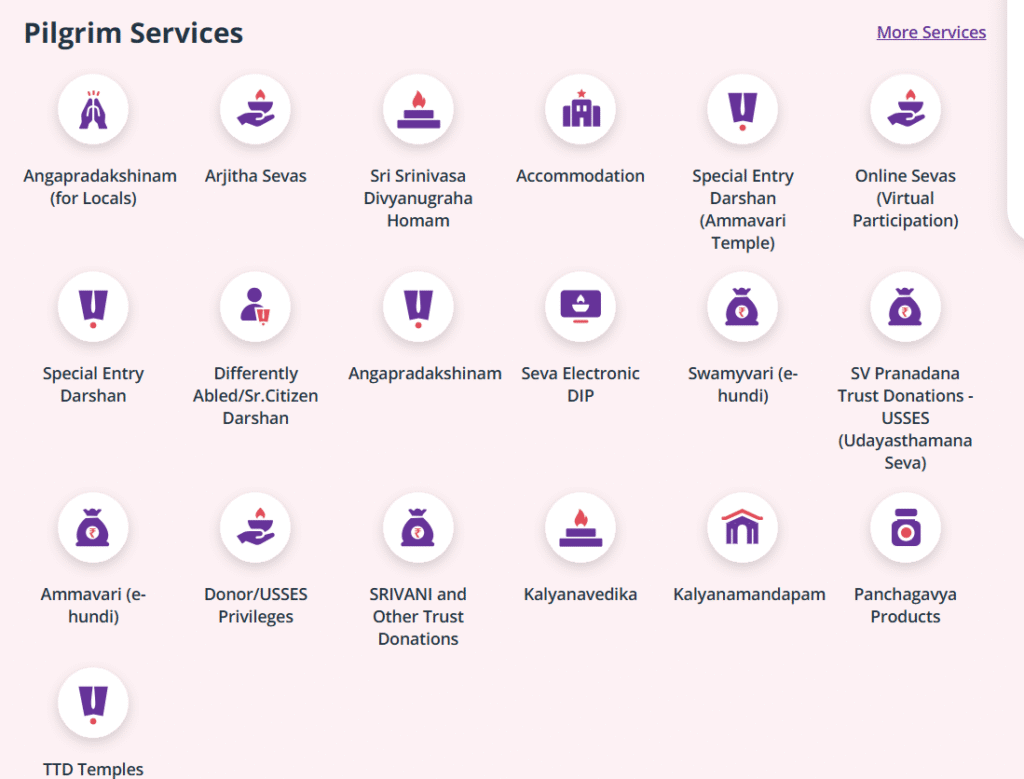Open the 'Accommodation' text label
Screen dimensions: 1024x779
[x=581, y=176]
